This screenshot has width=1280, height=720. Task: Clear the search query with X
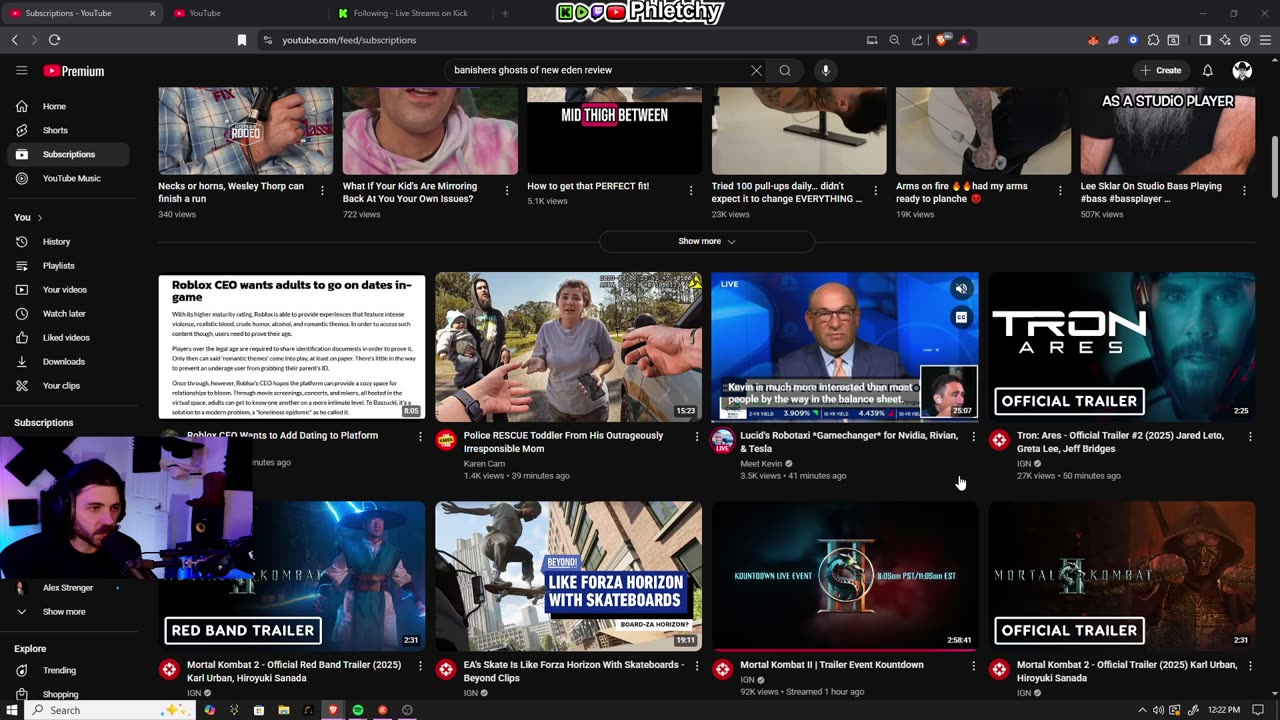(756, 70)
